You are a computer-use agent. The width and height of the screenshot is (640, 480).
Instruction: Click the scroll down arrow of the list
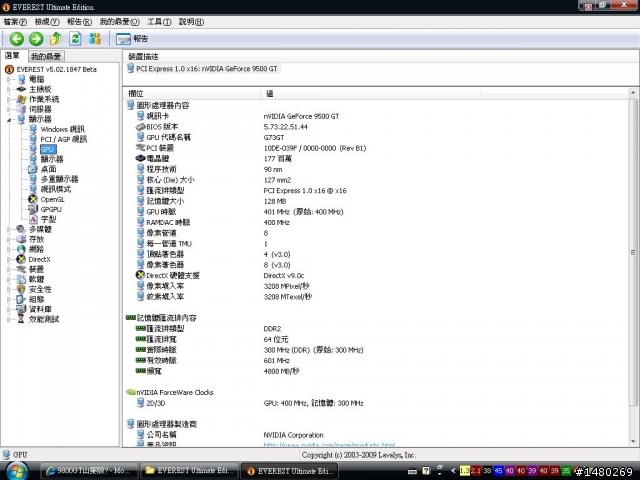(x=633, y=442)
